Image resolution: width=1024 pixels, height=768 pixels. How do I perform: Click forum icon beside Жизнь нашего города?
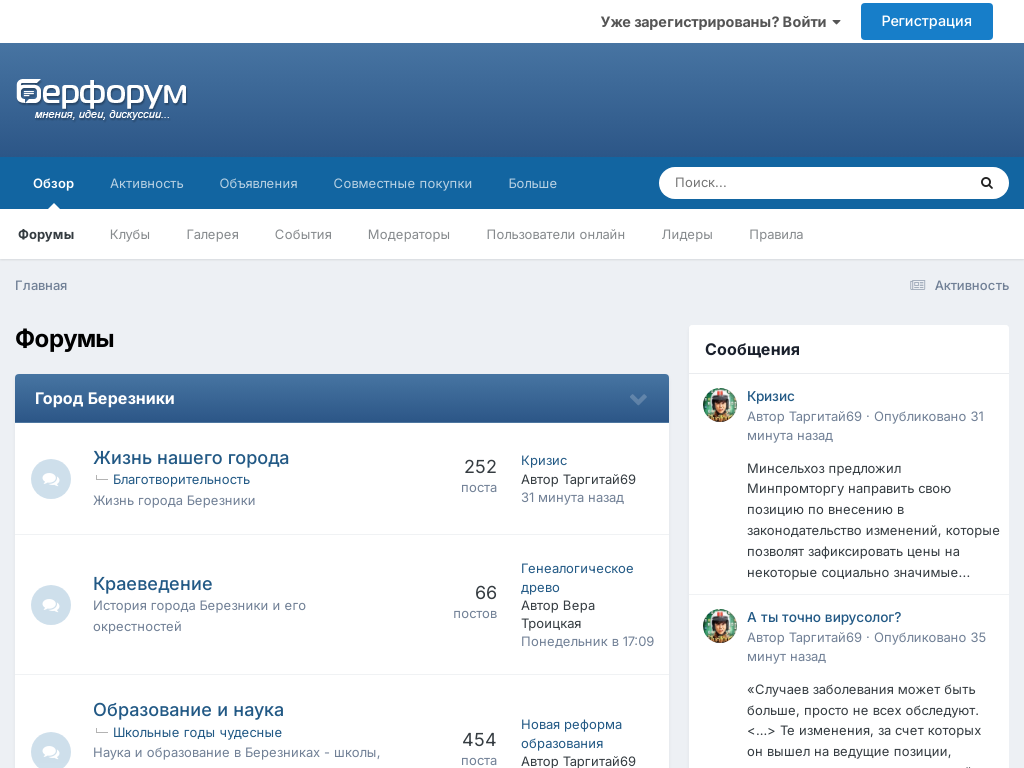[51, 479]
